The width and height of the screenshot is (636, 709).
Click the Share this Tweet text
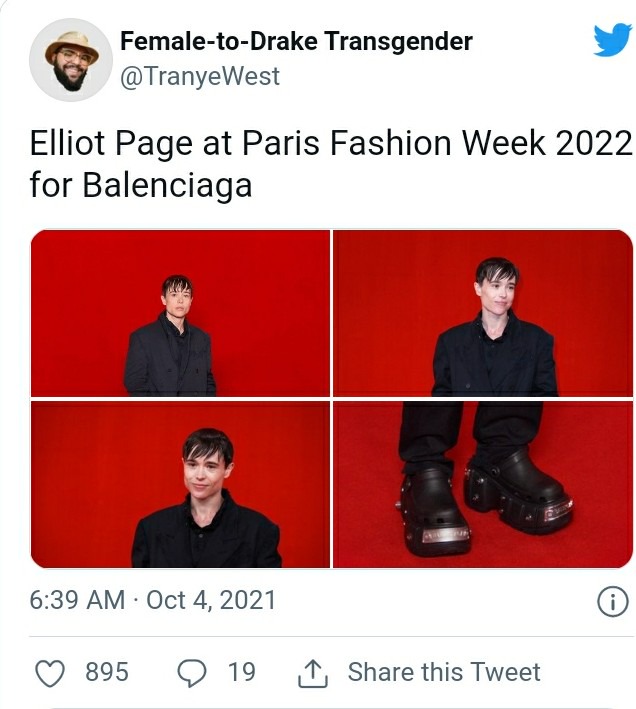coord(443,671)
